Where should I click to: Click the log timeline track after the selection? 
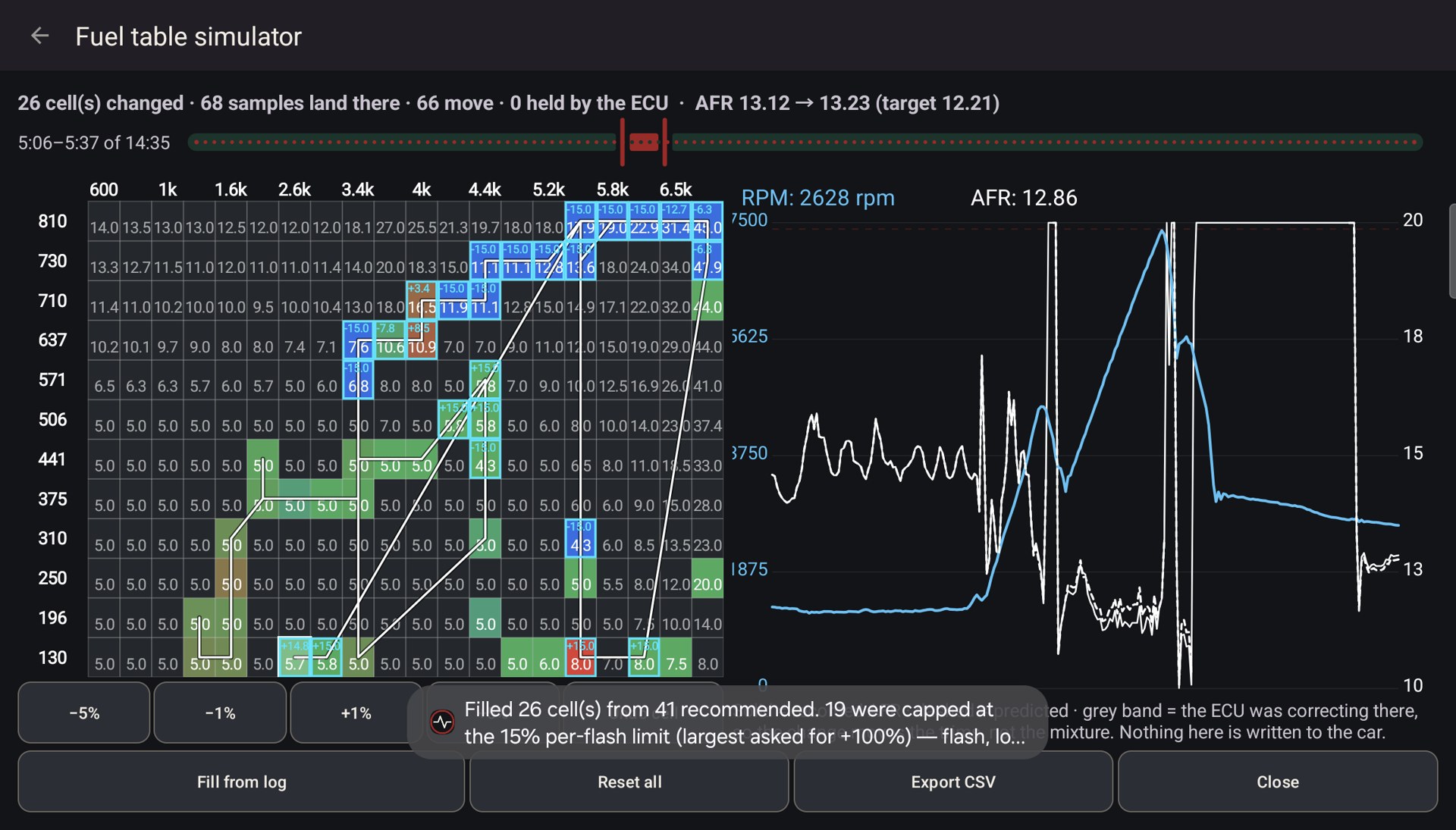1046,142
